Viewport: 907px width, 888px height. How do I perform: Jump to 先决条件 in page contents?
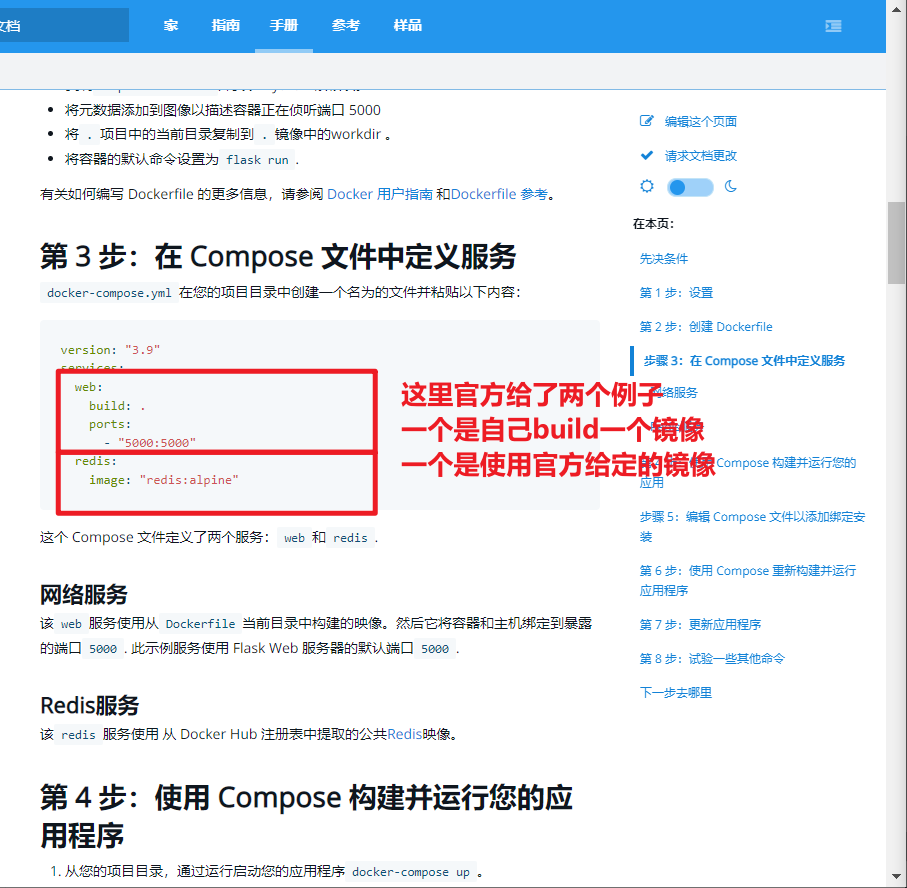click(x=664, y=258)
